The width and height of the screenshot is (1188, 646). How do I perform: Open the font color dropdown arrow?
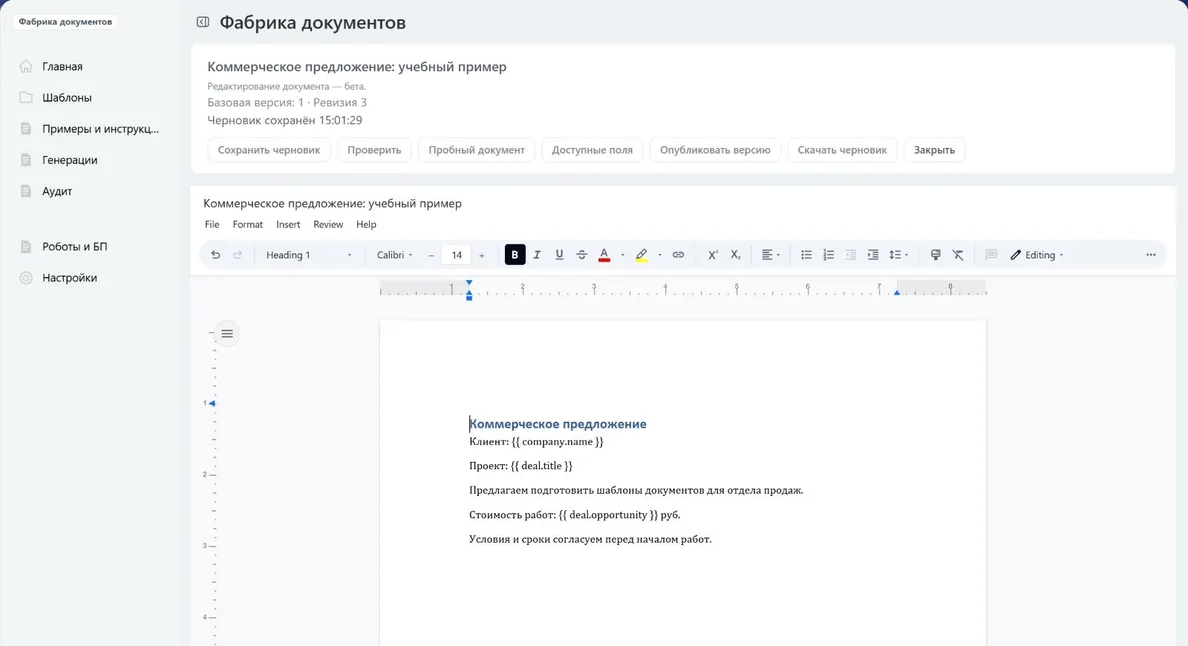pos(623,255)
